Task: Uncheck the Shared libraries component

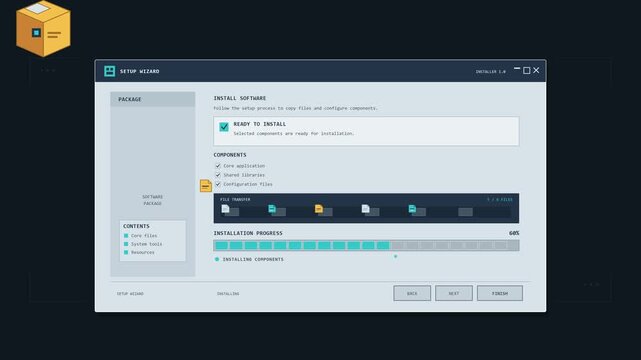Action: (218, 175)
